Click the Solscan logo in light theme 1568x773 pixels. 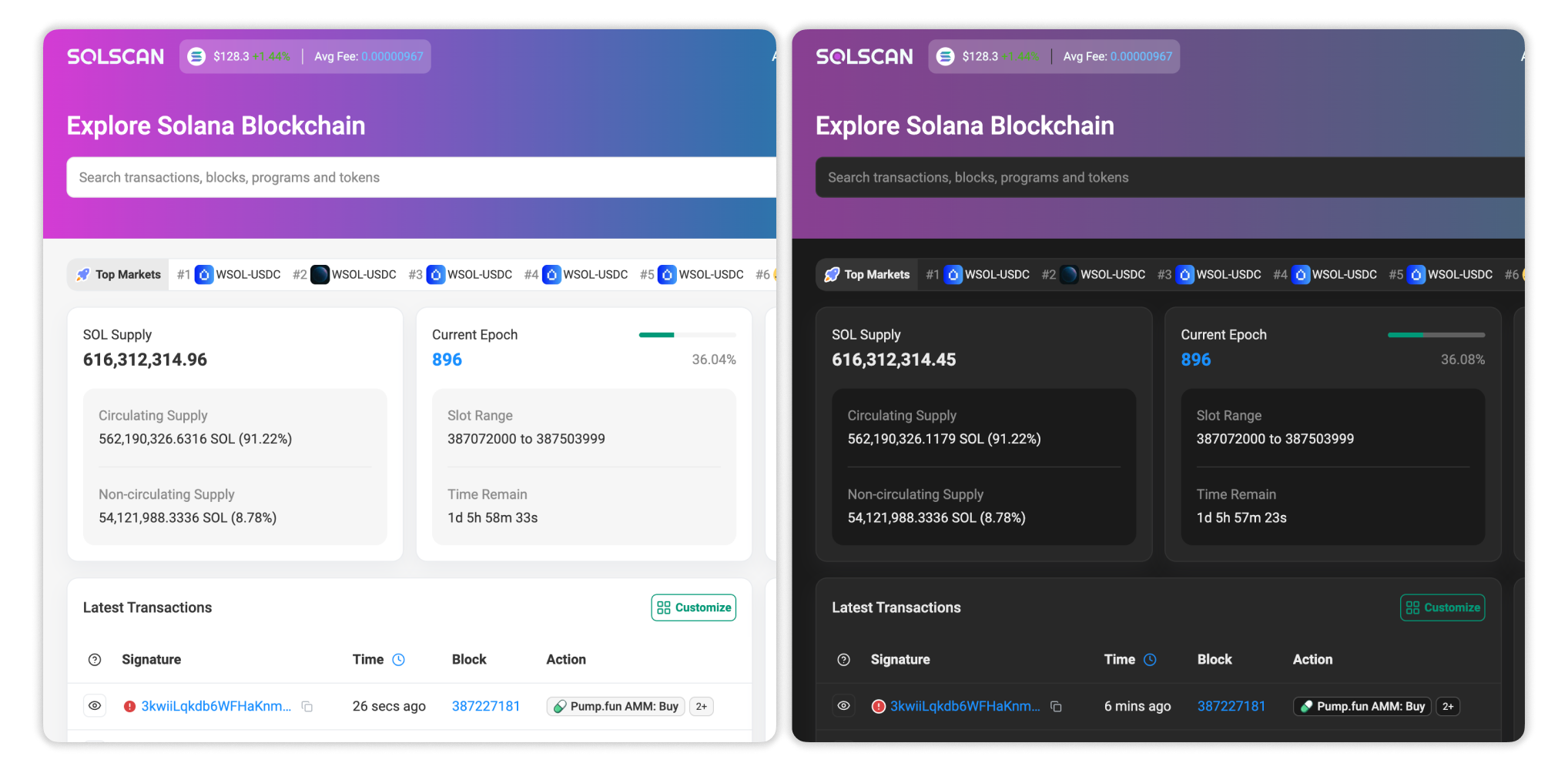[x=116, y=56]
